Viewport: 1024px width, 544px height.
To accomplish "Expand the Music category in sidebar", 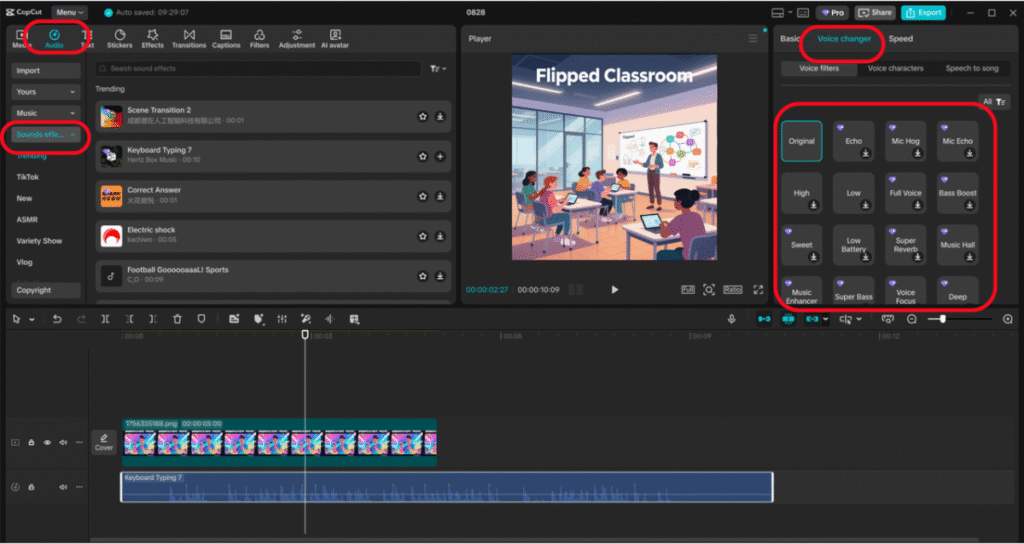I will coord(46,113).
